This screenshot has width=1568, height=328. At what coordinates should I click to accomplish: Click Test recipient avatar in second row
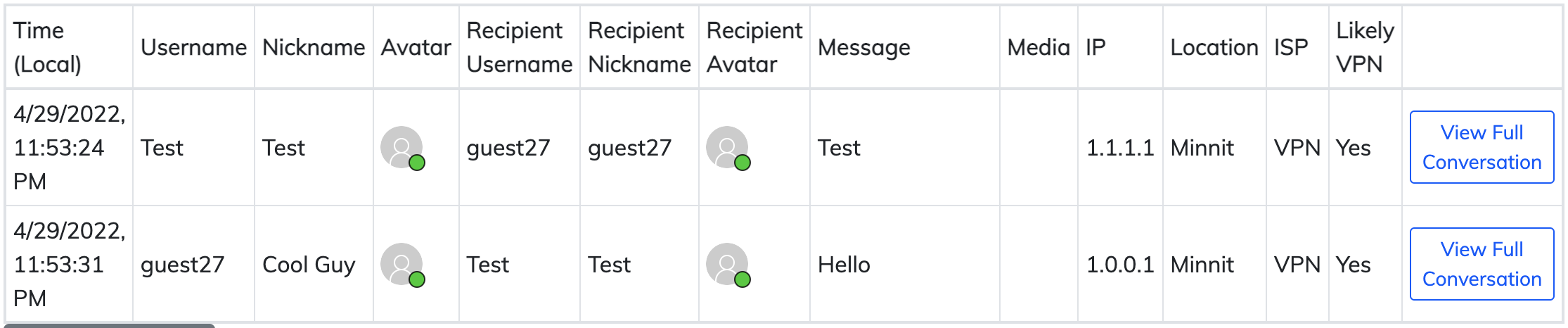coord(728,264)
